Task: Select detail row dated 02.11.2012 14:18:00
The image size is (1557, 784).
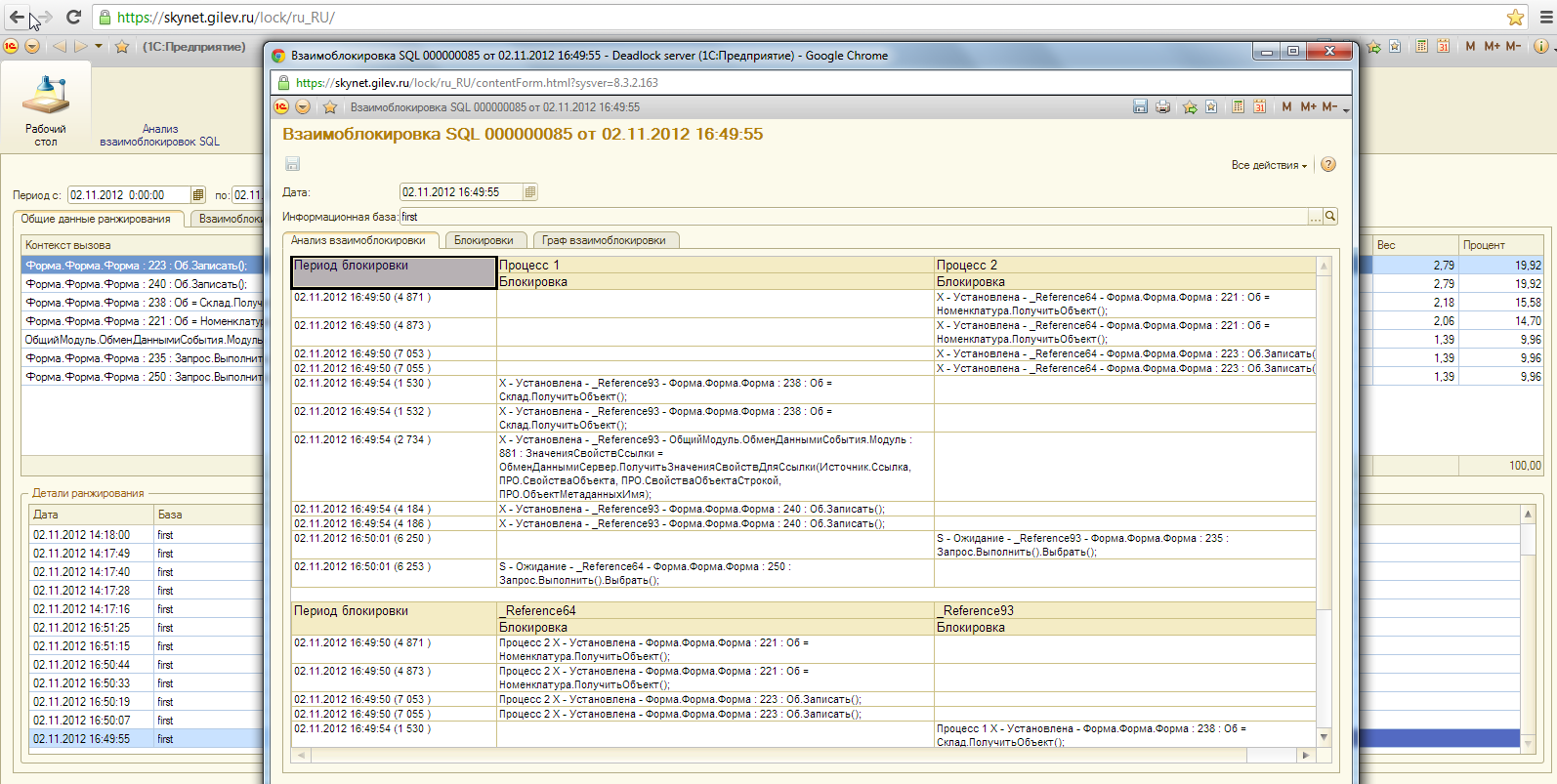Action: pyautogui.click(x=147, y=535)
